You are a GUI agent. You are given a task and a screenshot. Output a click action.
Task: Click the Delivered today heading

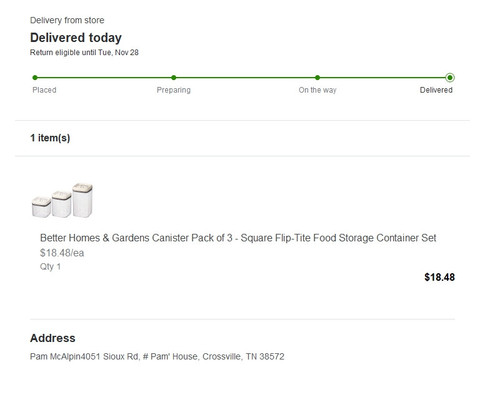tap(76, 38)
